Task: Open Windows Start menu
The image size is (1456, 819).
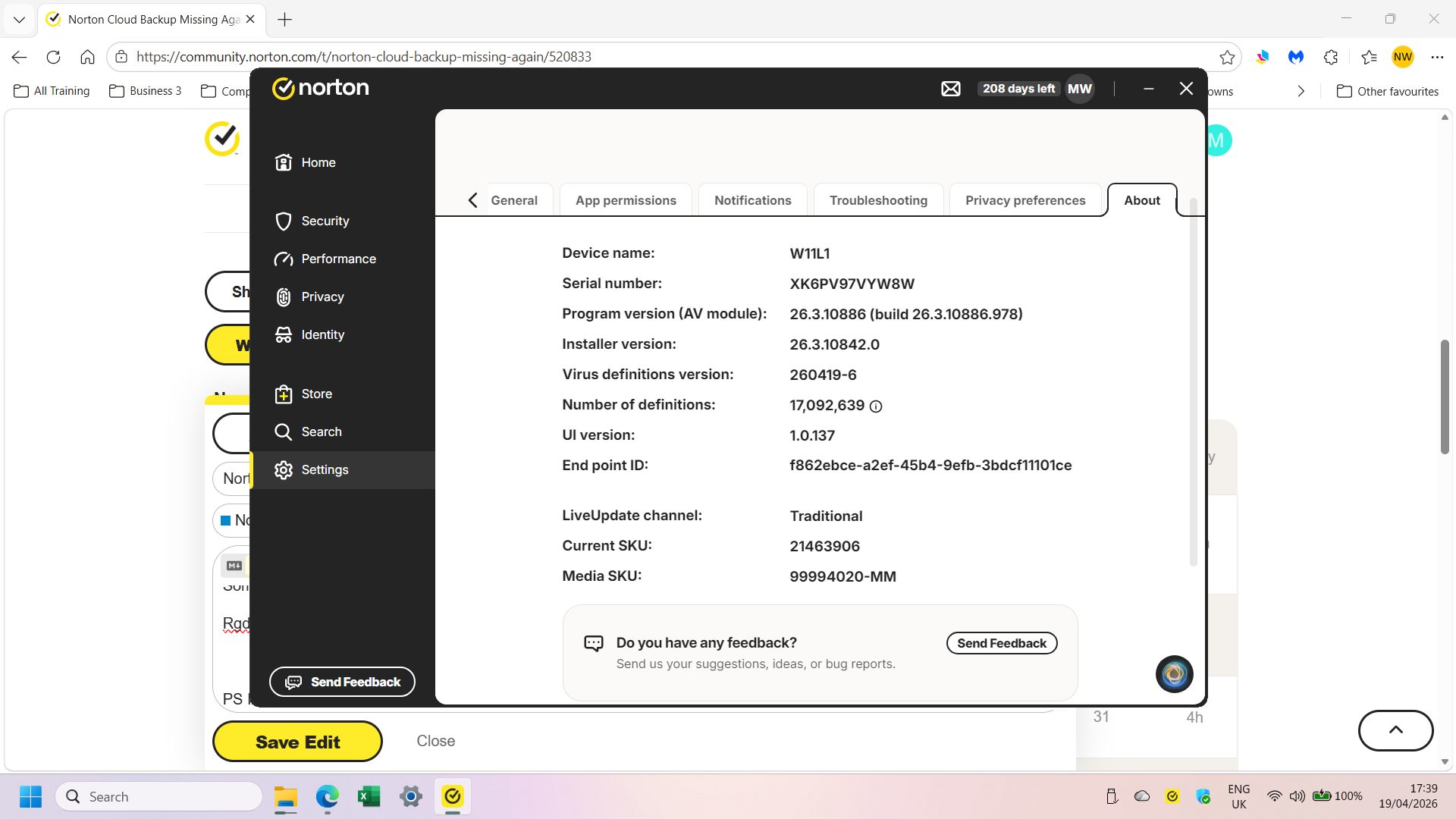Action: pos(30,796)
